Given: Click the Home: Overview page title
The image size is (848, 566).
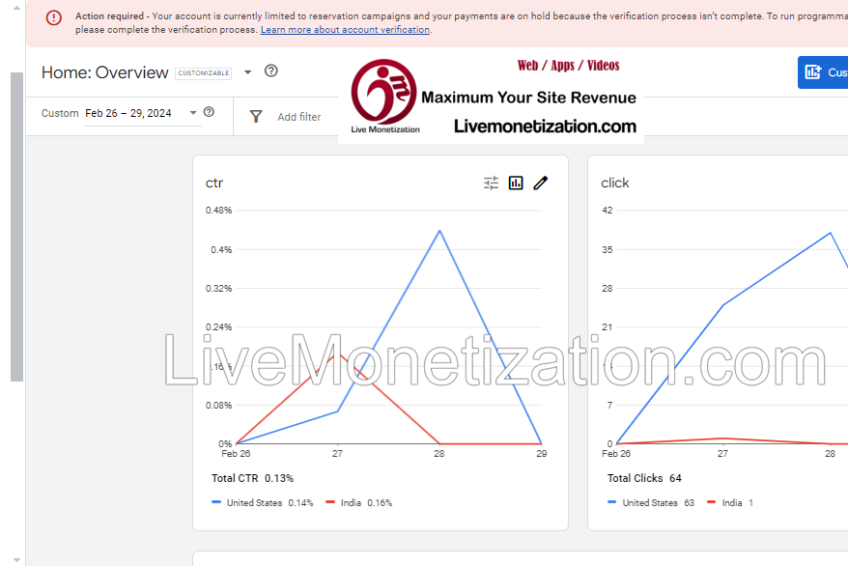Looking at the screenshot, I should (x=105, y=72).
